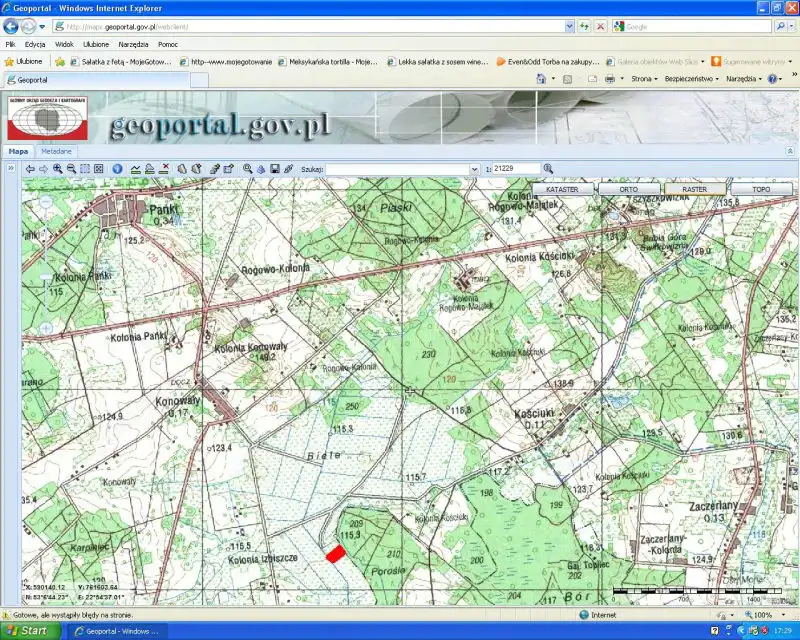The width and height of the screenshot is (800, 640).
Task: Click the first hand pan tool
Action: [x=182, y=169]
